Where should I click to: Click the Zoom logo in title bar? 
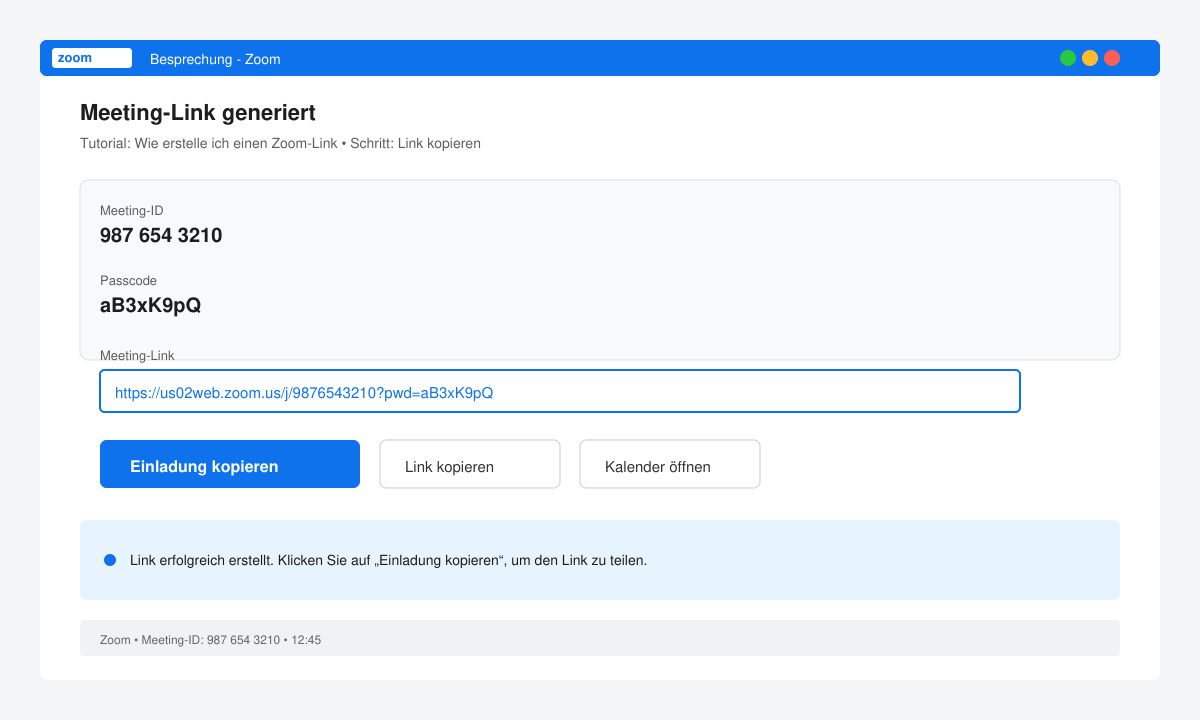pyautogui.click(x=92, y=58)
